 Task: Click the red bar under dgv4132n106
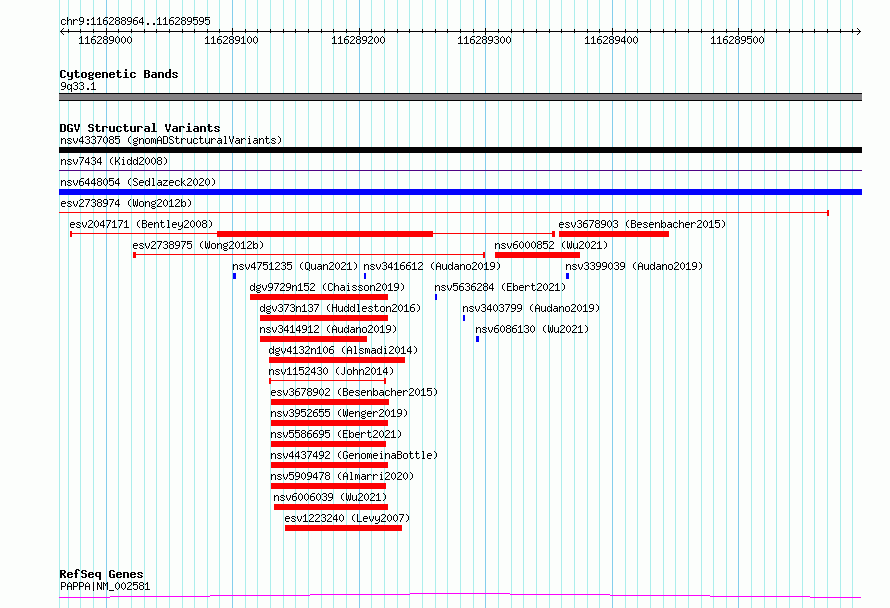337,360
